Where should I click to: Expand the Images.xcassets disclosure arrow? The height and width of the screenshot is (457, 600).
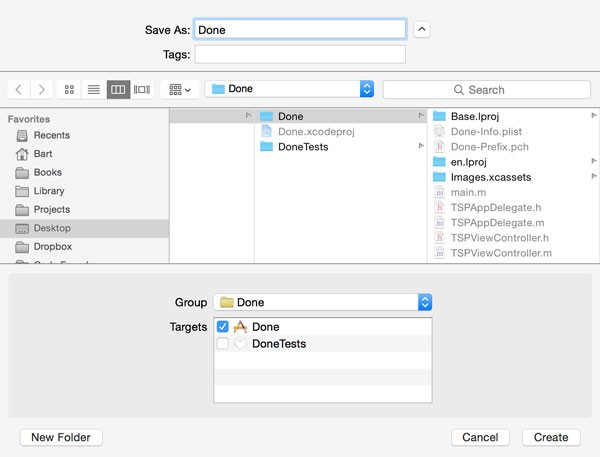tap(593, 176)
